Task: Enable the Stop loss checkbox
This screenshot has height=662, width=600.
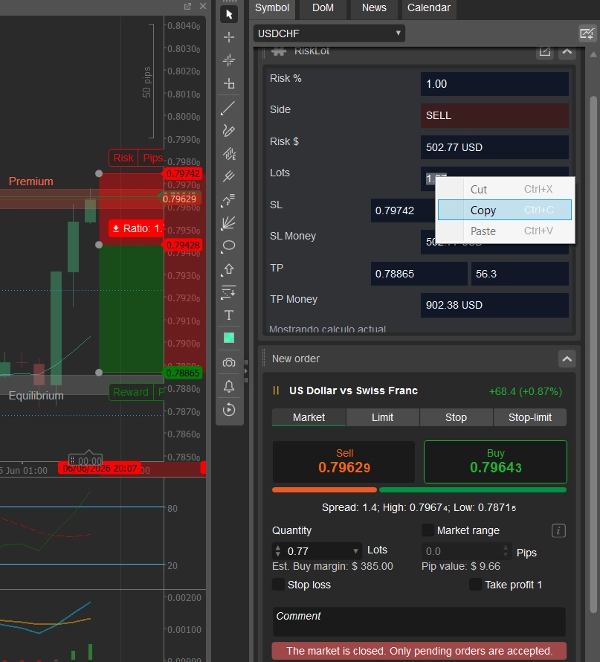Action: [x=278, y=584]
